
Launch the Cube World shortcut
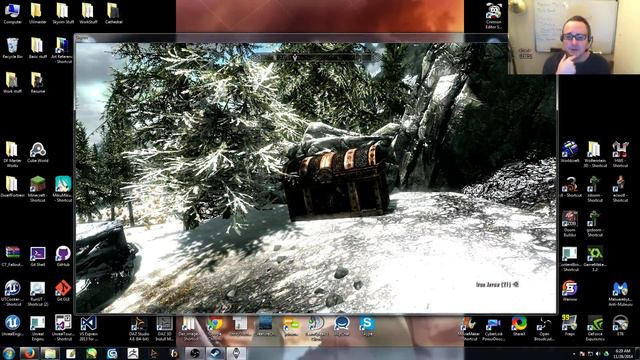click(38, 152)
